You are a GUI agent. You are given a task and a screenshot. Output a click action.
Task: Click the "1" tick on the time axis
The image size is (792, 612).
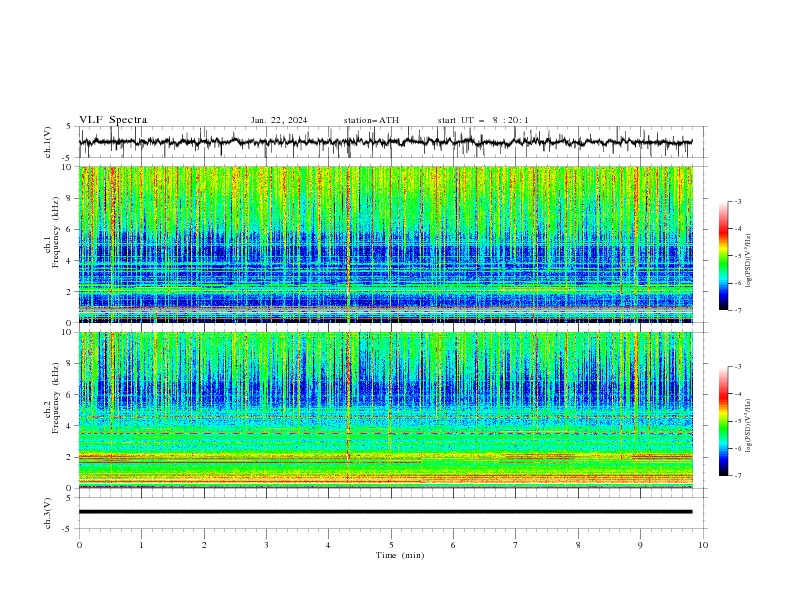point(141,545)
